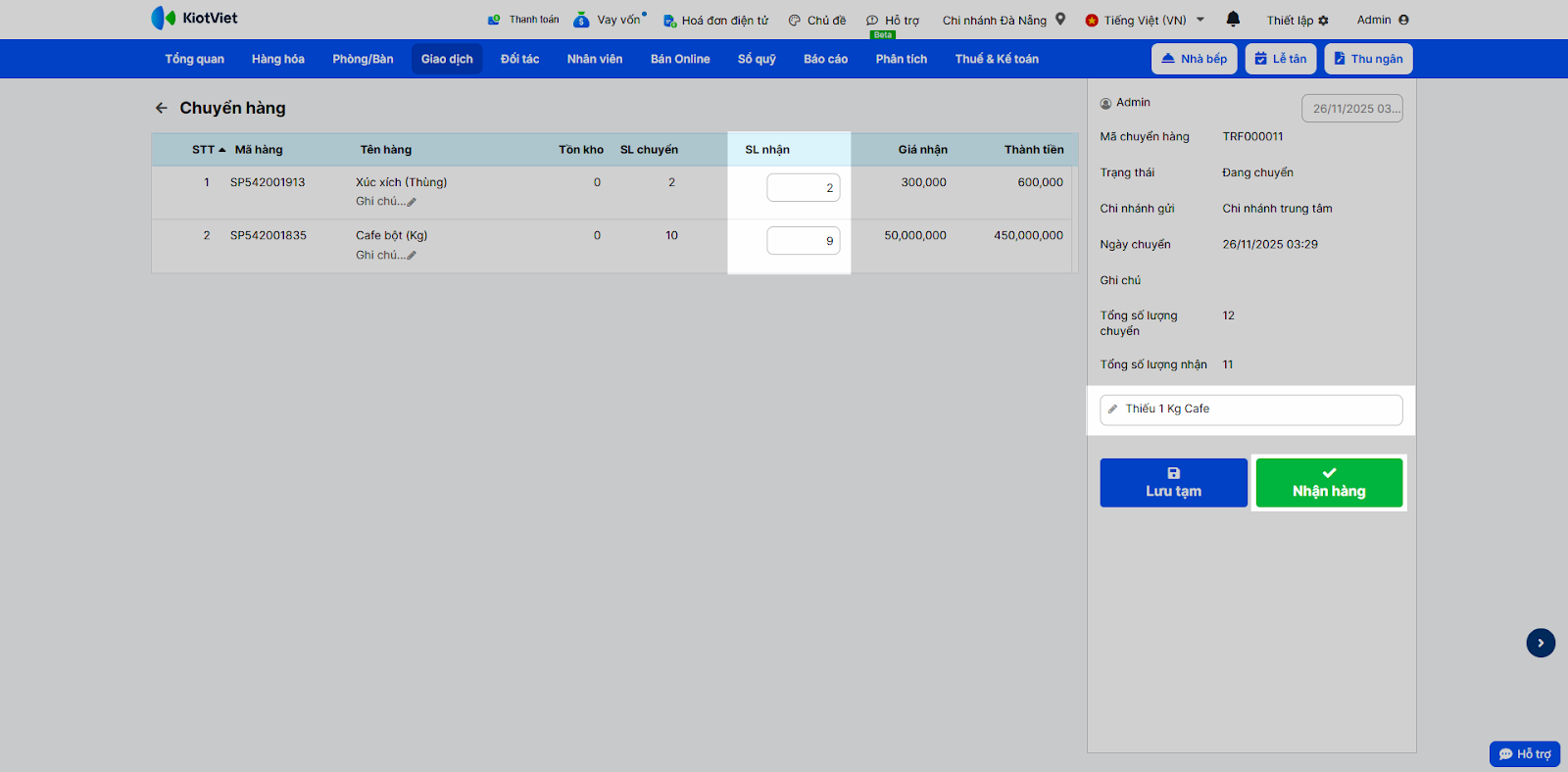Click product code SP542001835
The height and width of the screenshot is (772, 1568).
coord(269,235)
